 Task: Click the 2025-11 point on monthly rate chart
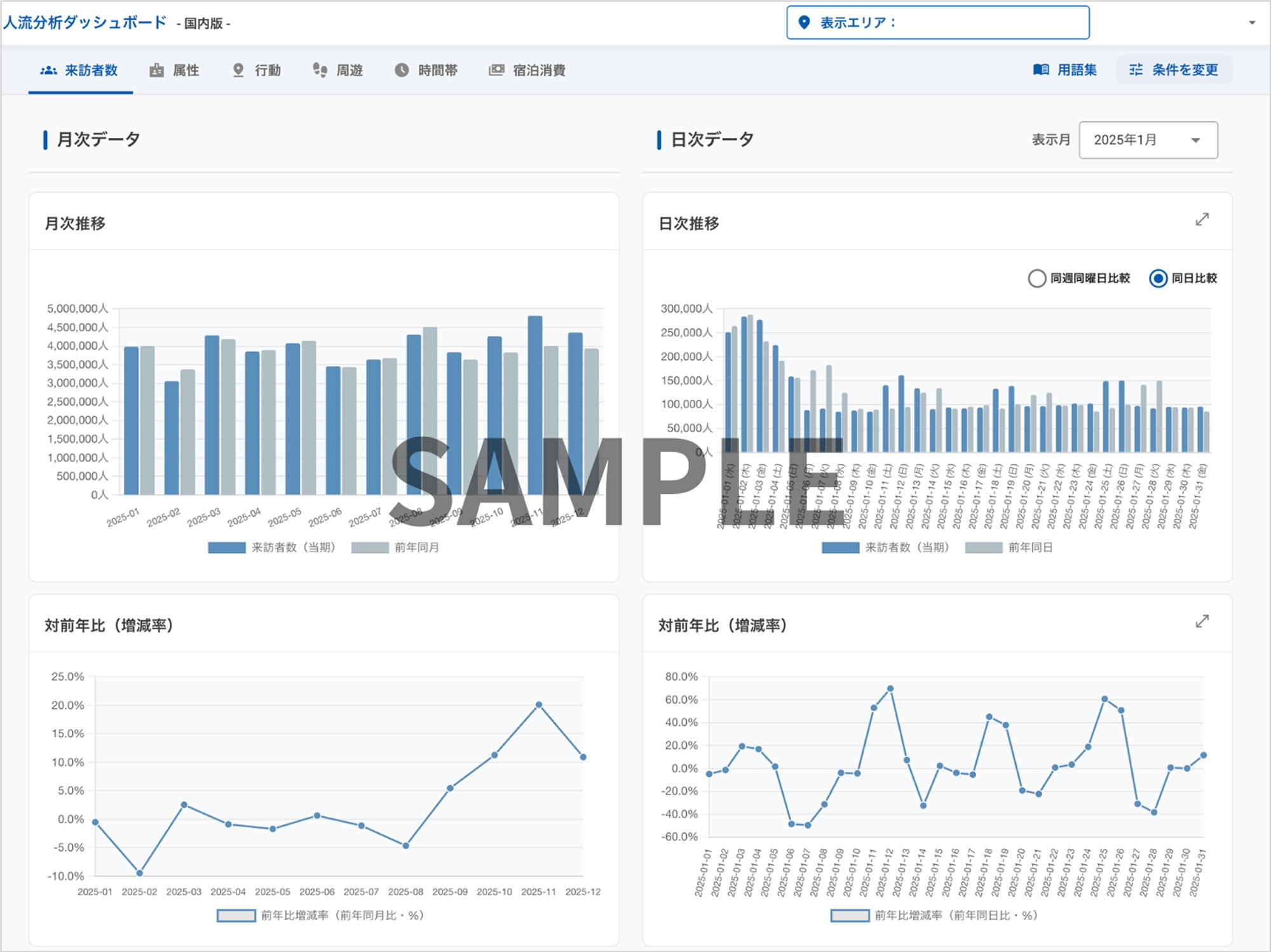pyautogui.click(x=539, y=705)
